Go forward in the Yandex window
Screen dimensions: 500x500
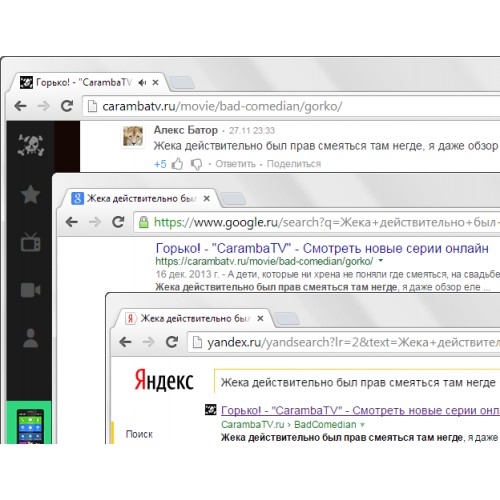(149, 342)
